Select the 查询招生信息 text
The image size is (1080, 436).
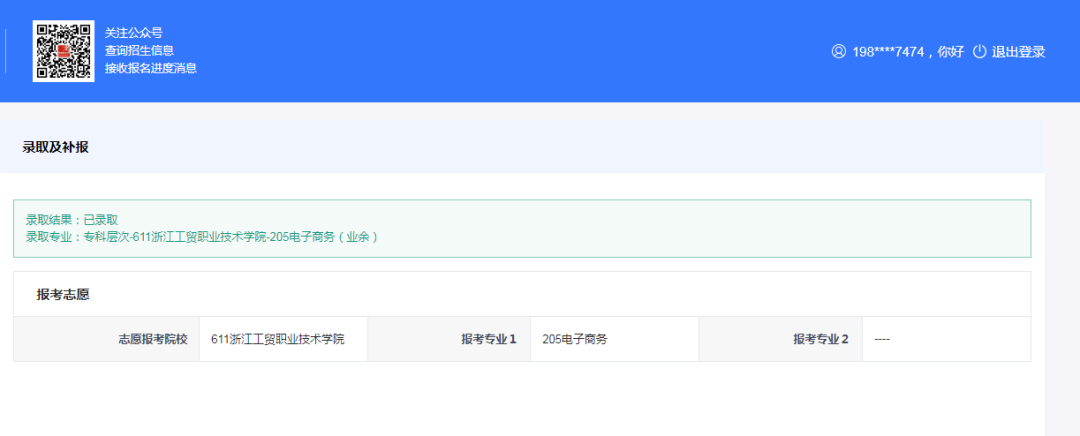click(139, 50)
